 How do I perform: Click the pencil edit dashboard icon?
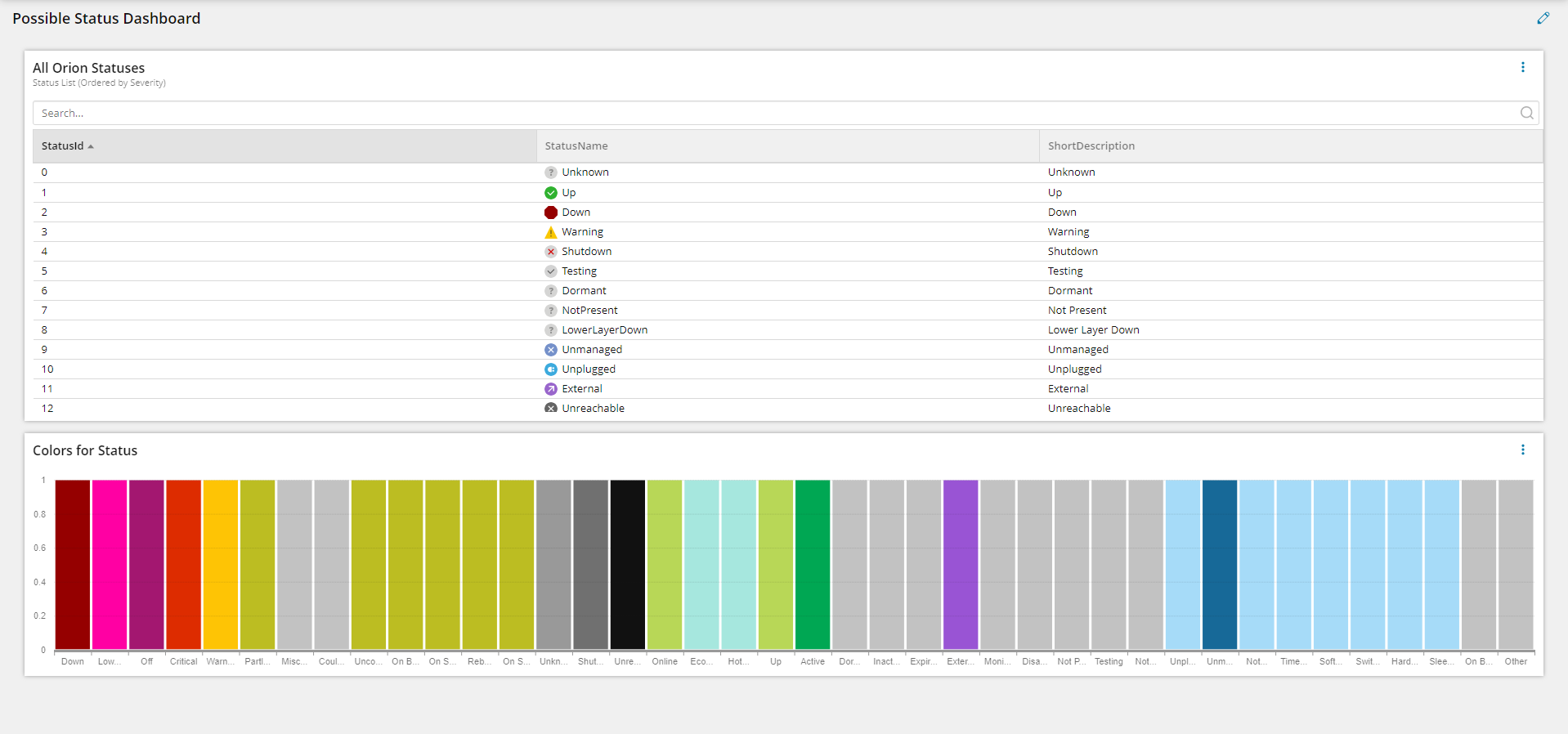(1543, 18)
